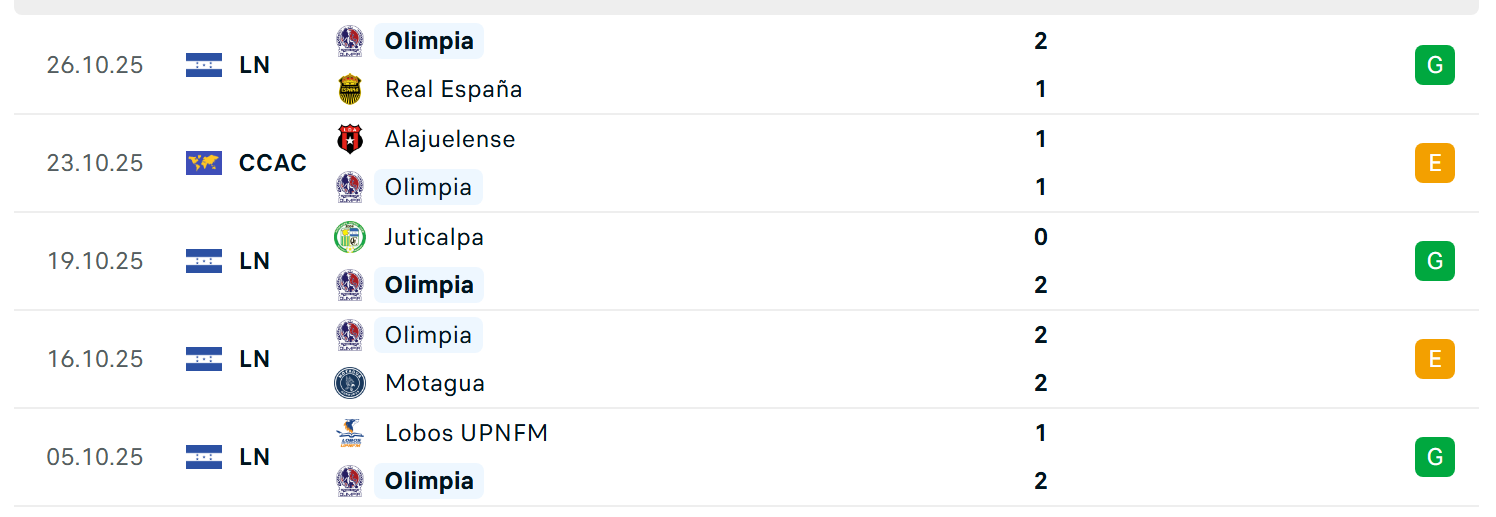Click the Alajuelense team crest
The height and width of the screenshot is (517, 1496).
click(349, 139)
